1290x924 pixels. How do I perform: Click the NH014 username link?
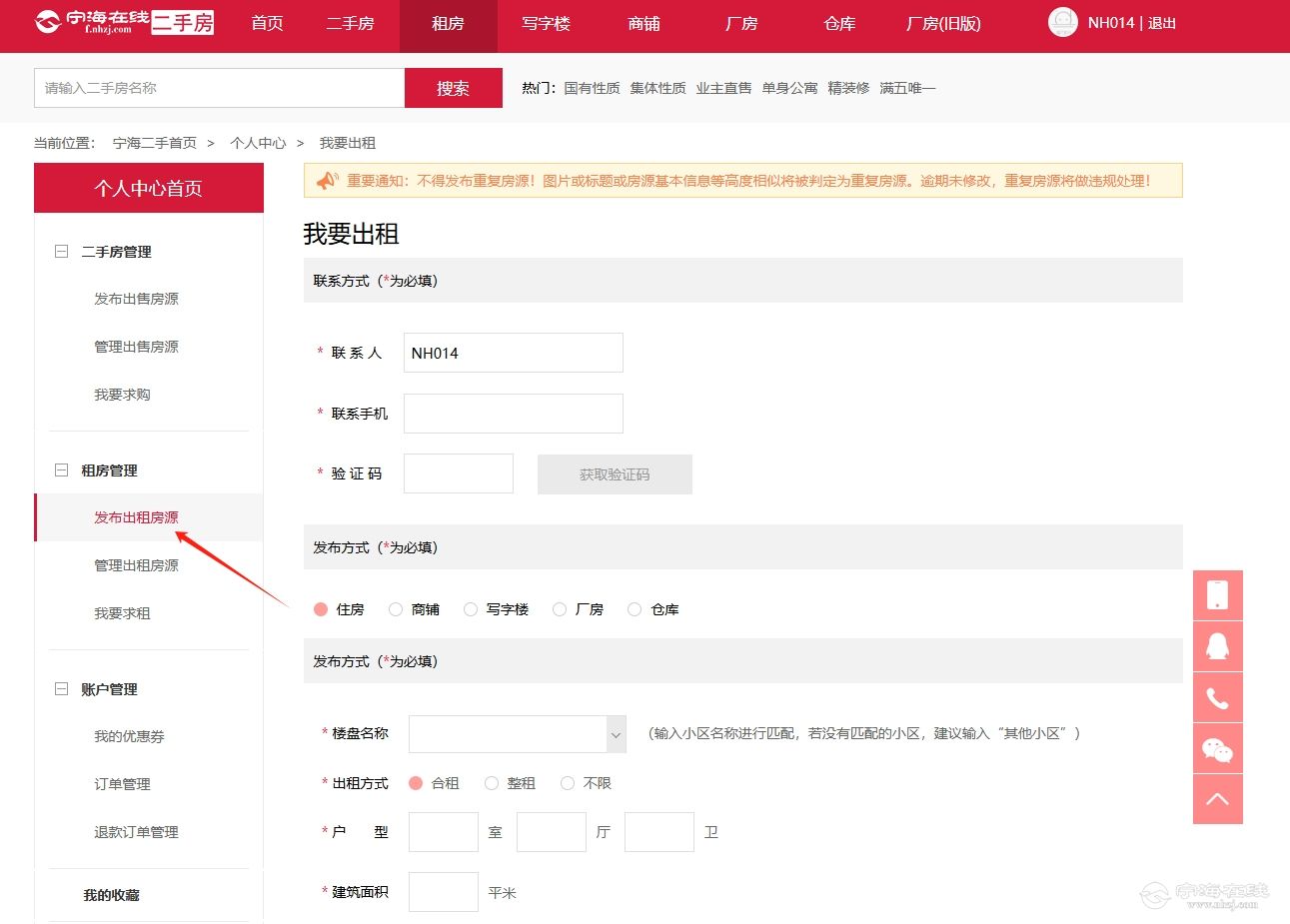point(1111,23)
